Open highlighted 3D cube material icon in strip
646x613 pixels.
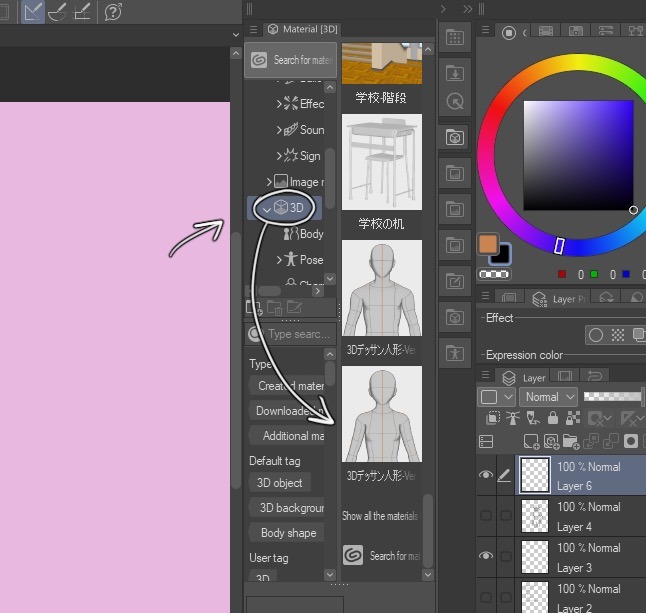(x=455, y=137)
